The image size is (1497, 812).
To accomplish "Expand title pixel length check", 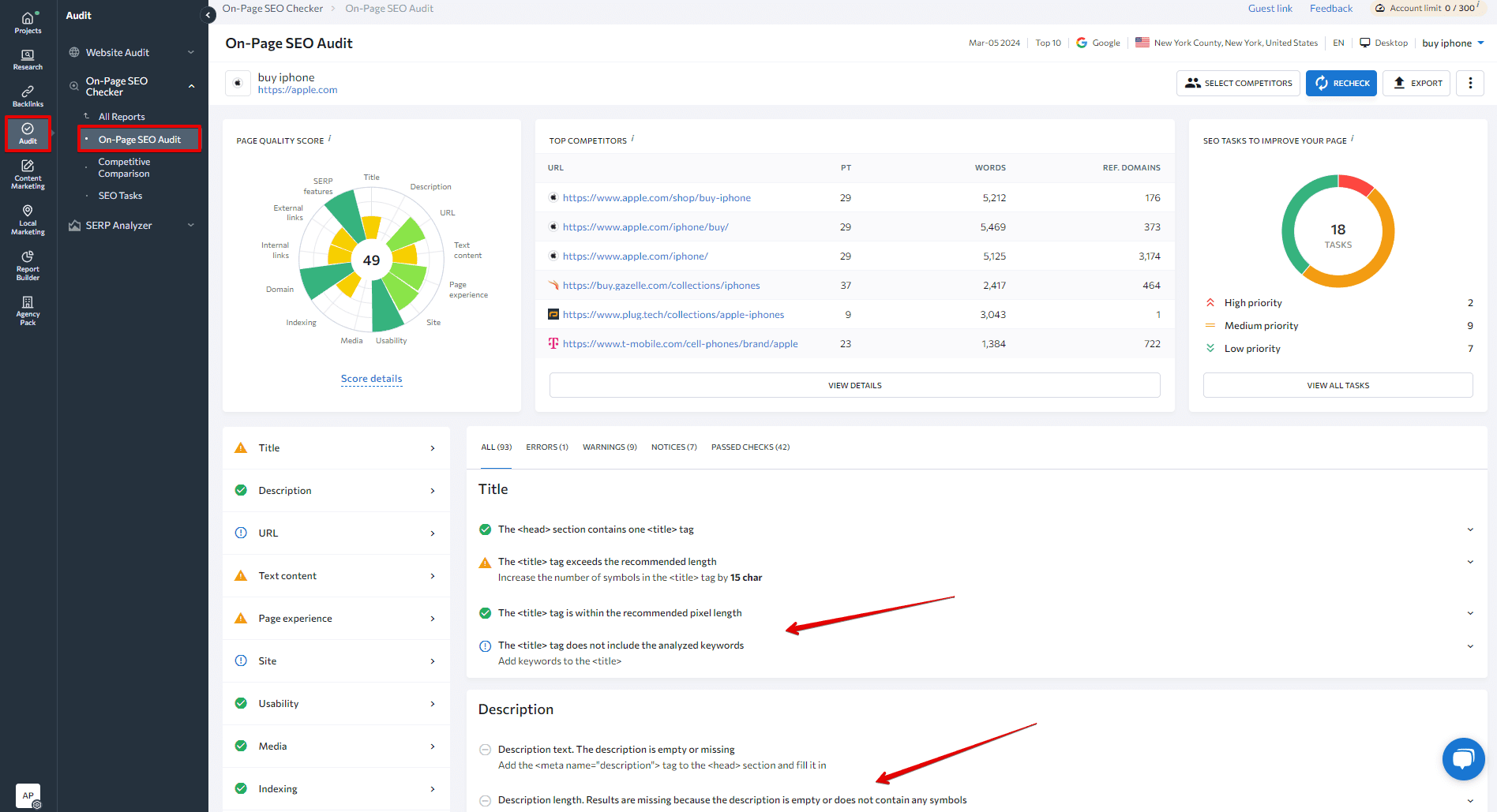I will [1470, 613].
